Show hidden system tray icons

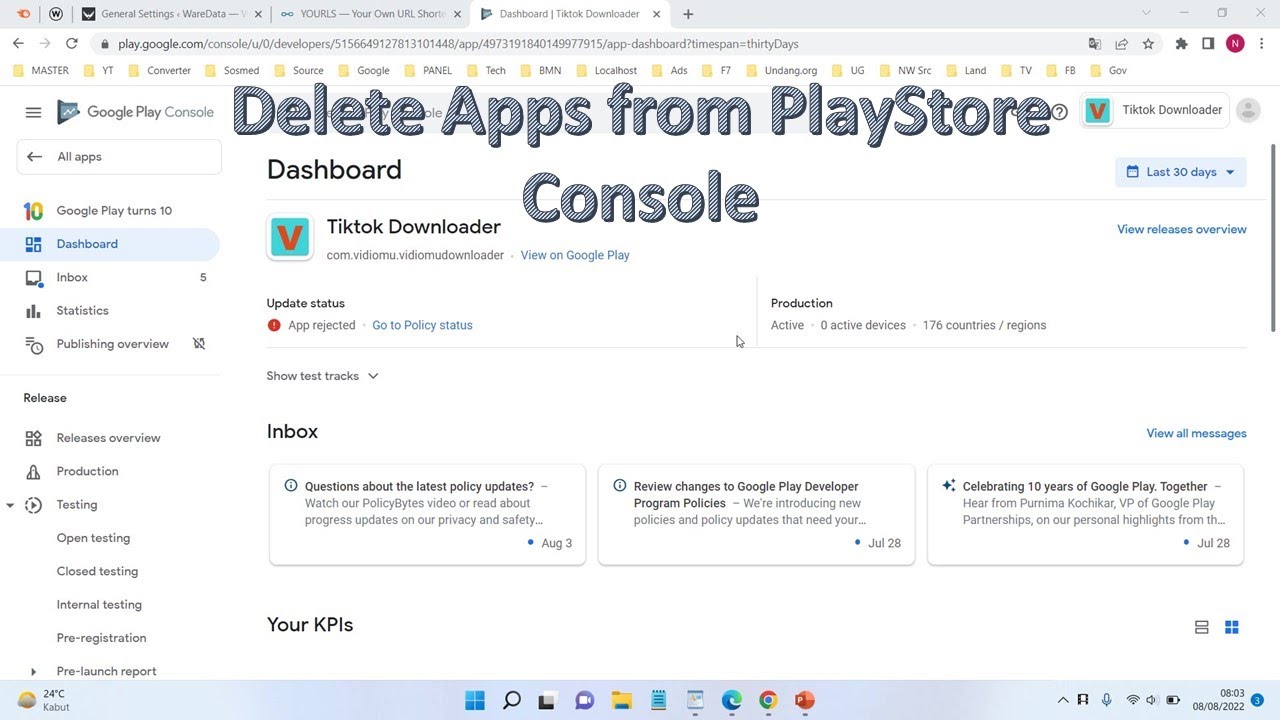(1063, 700)
